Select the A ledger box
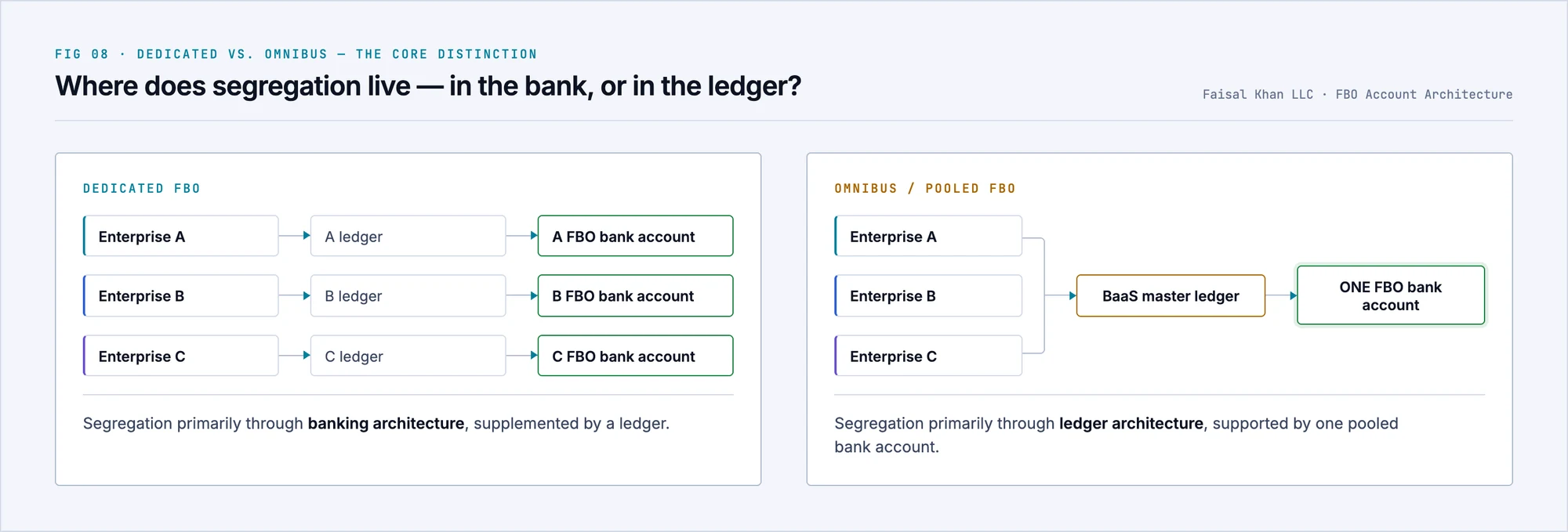Image resolution: width=1568 pixels, height=532 pixels. [x=408, y=236]
